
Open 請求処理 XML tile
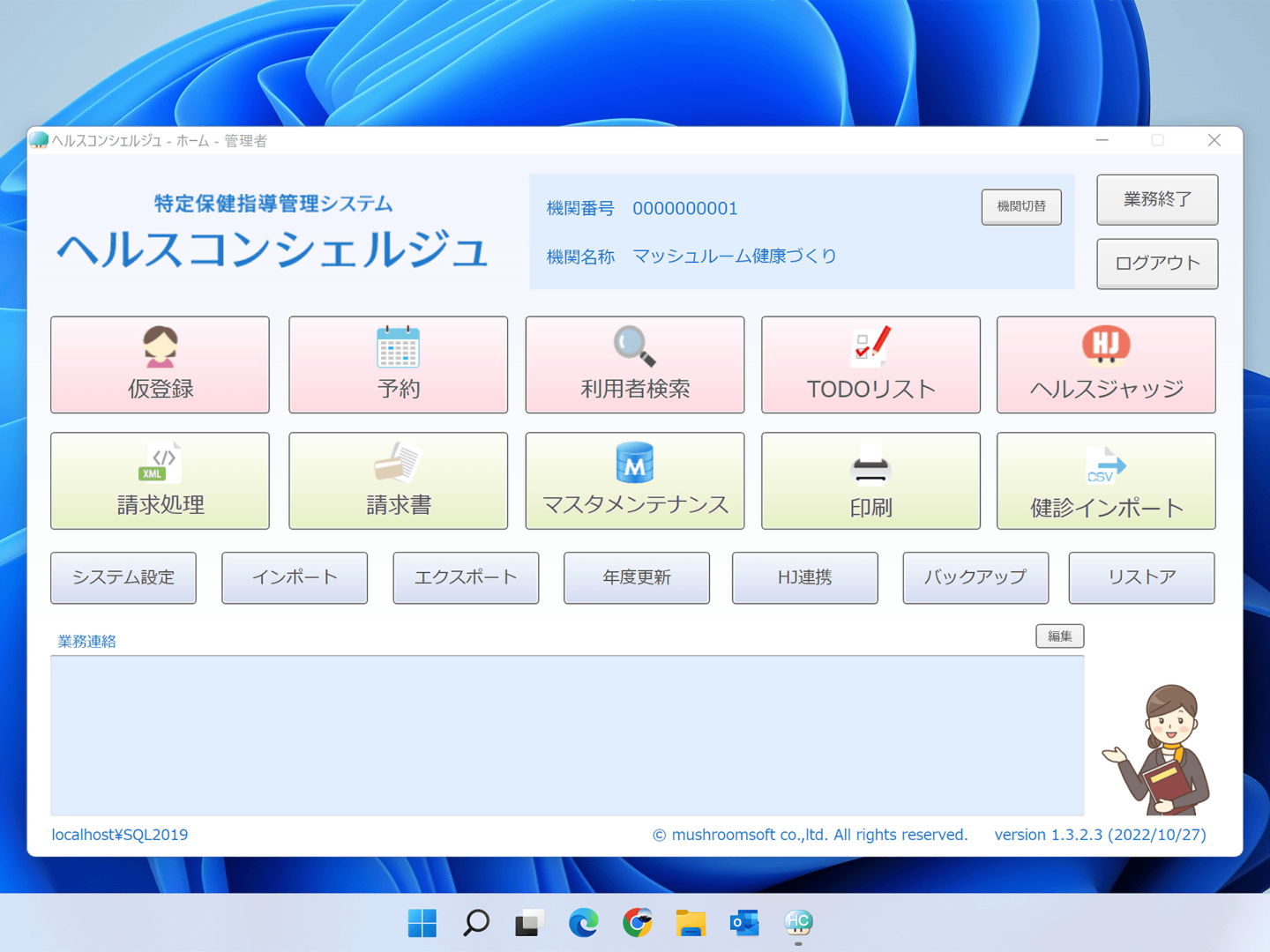pyautogui.click(x=160, y=480)
